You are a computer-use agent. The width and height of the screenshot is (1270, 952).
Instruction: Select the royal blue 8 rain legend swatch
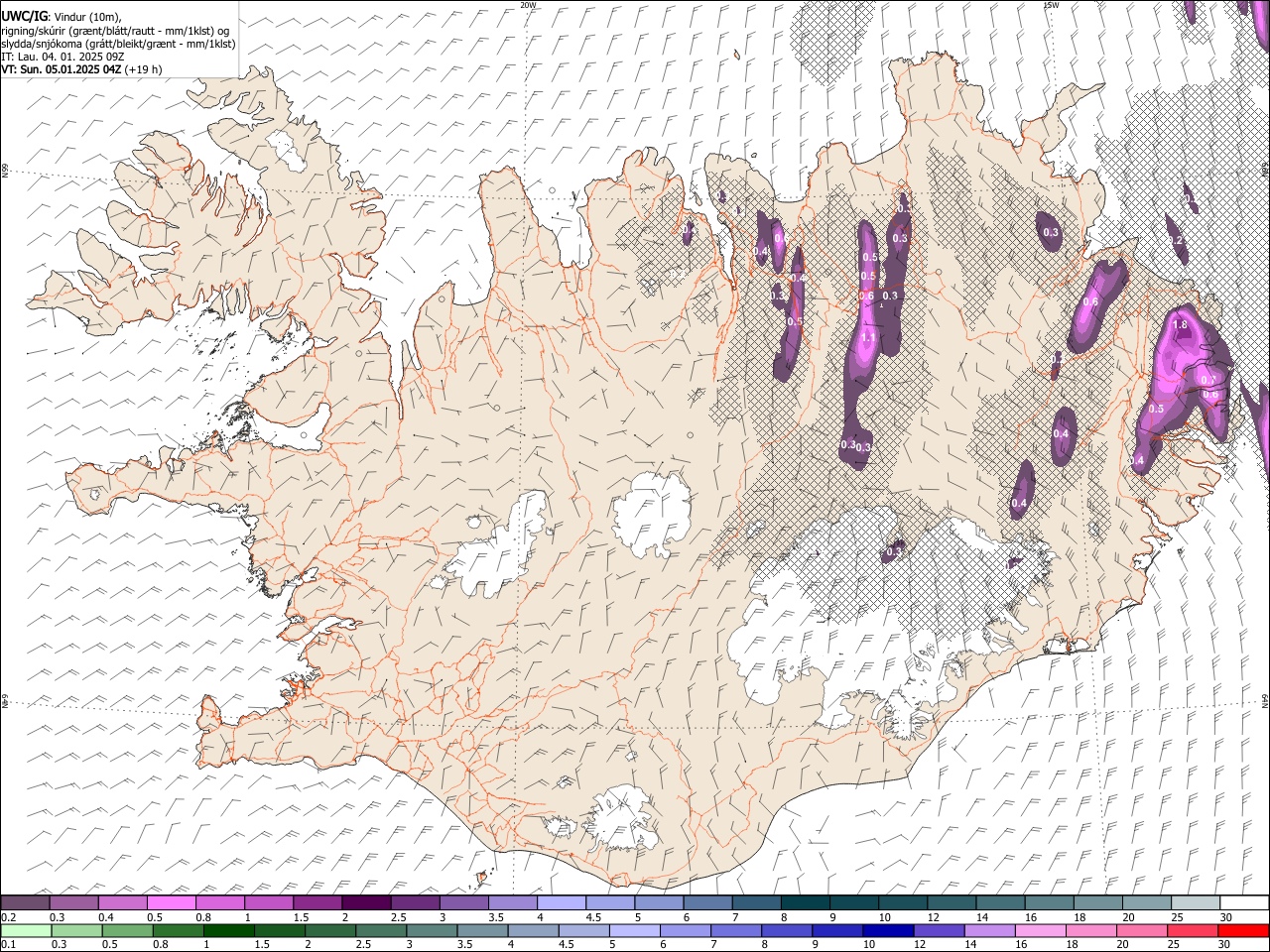point(787,930)
